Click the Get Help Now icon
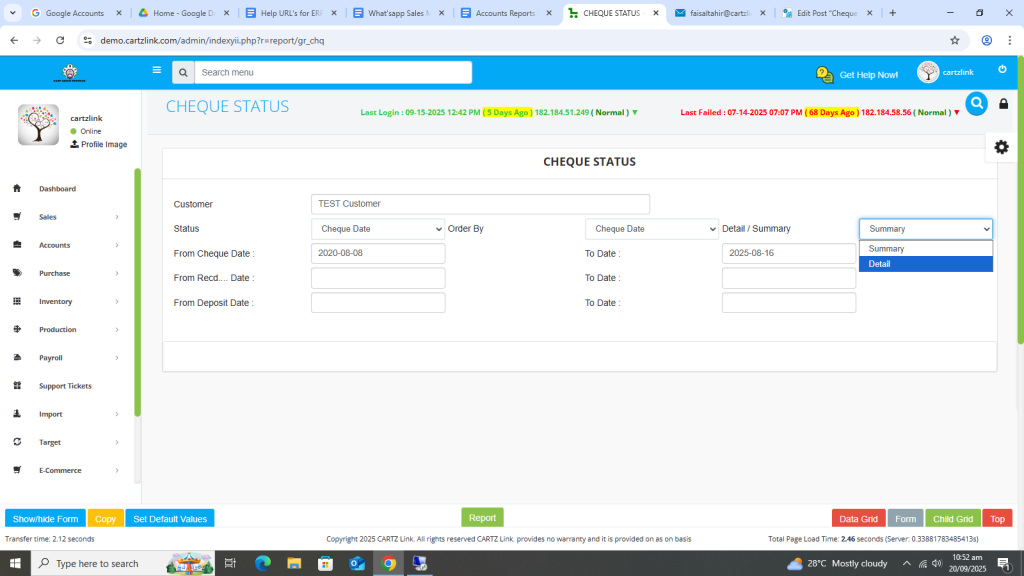The height and width of the screenshot is (576, 1024). 825,74
